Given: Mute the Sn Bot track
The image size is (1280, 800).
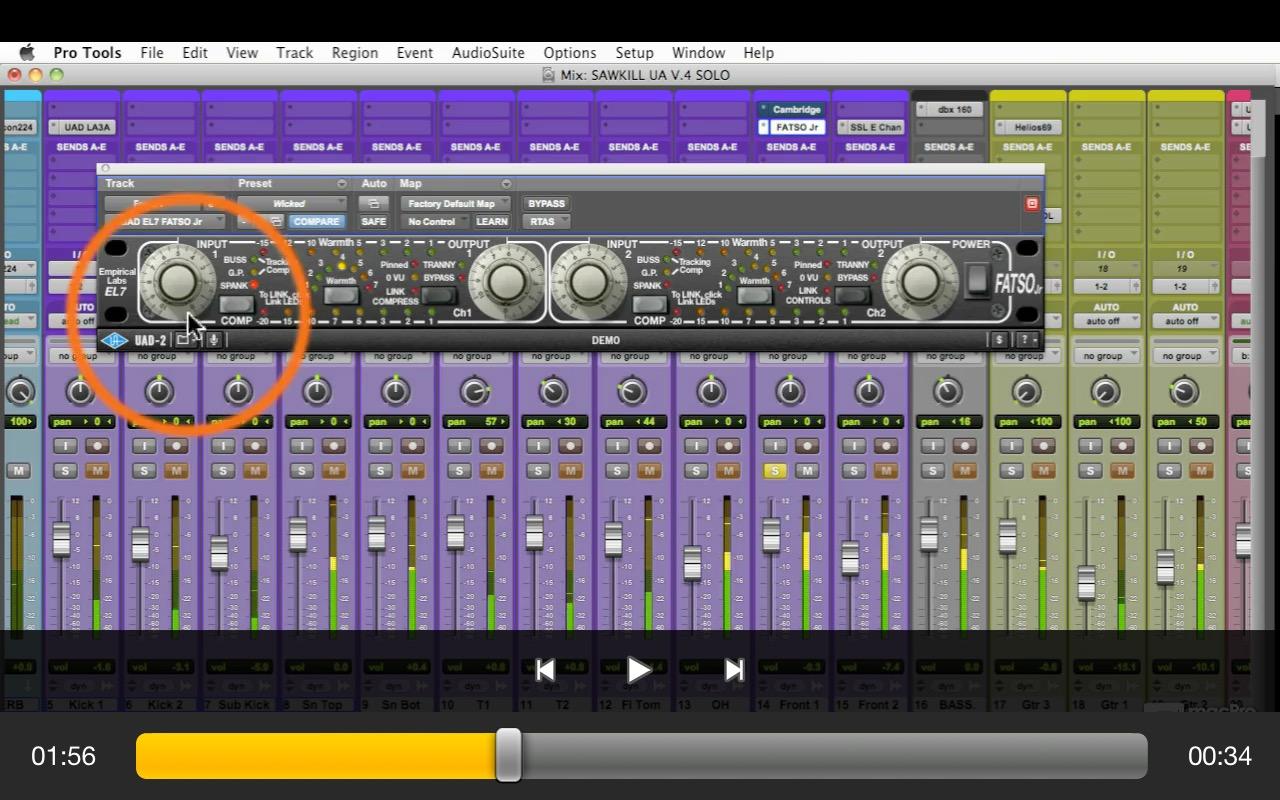Looking at the screenshot, I should [x=413, y=471].
